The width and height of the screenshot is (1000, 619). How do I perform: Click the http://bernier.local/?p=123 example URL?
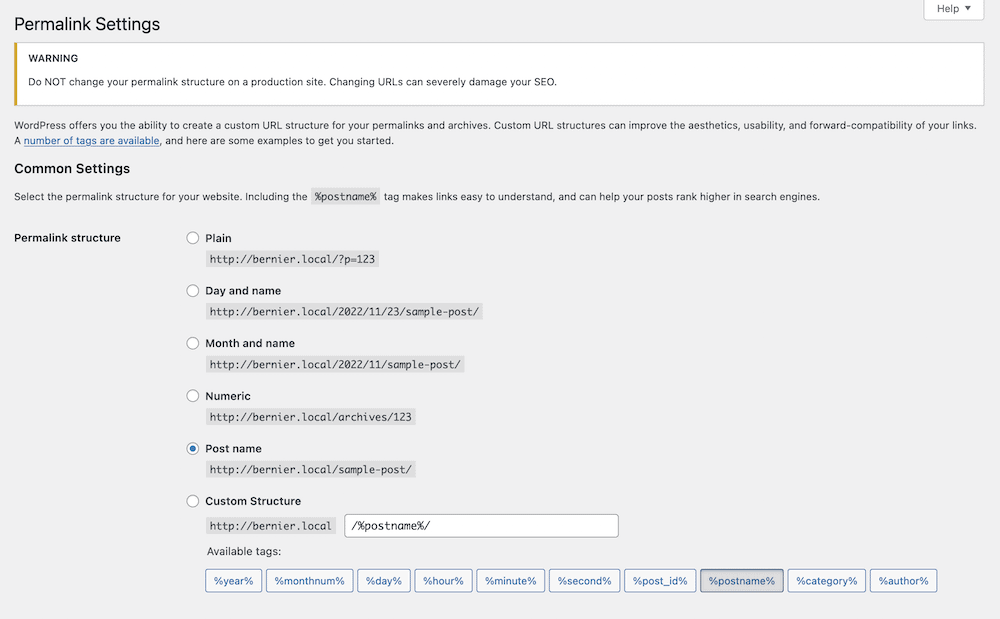292,259
